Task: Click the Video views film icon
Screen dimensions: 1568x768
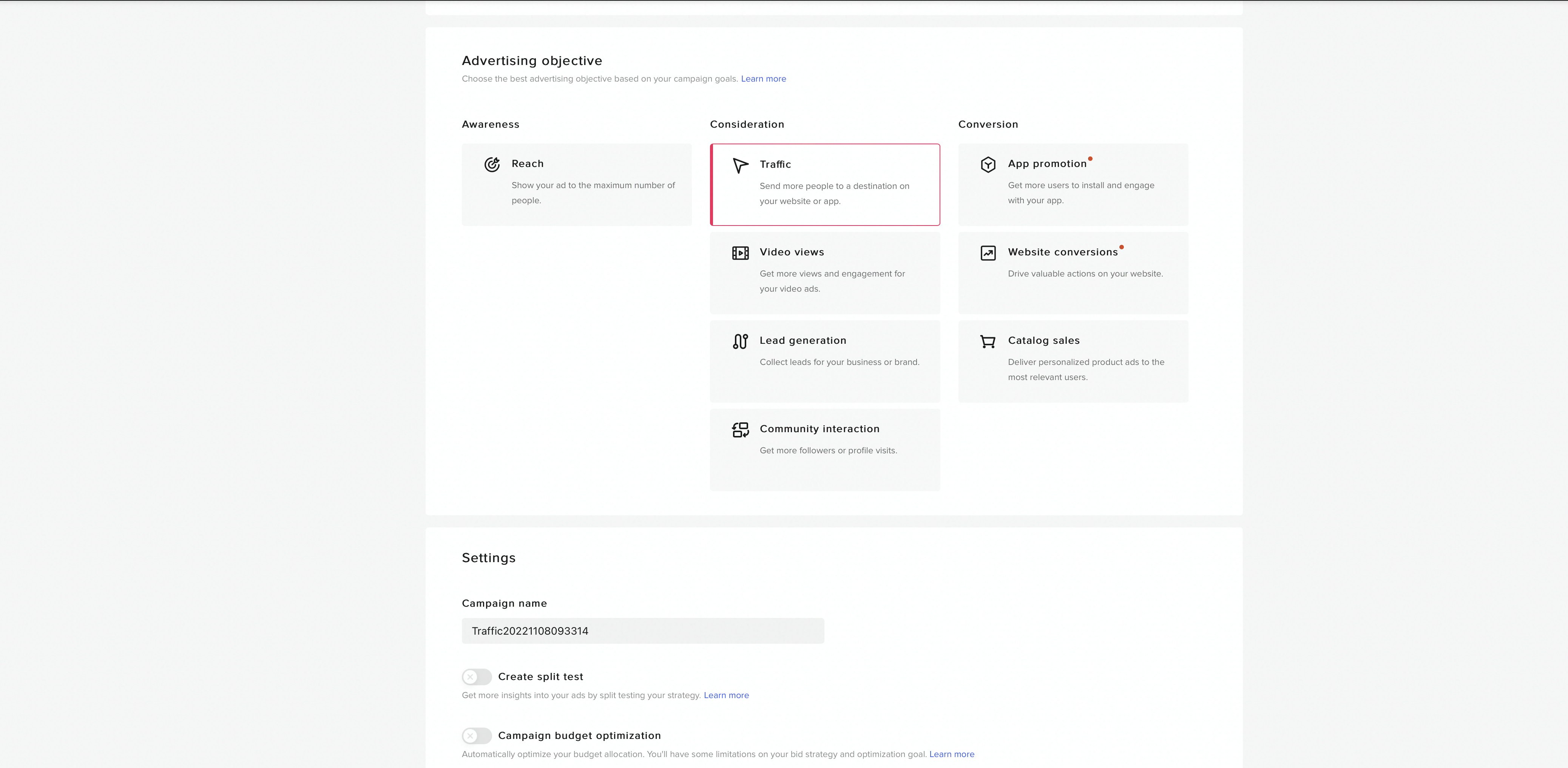Action: point(740,253)
